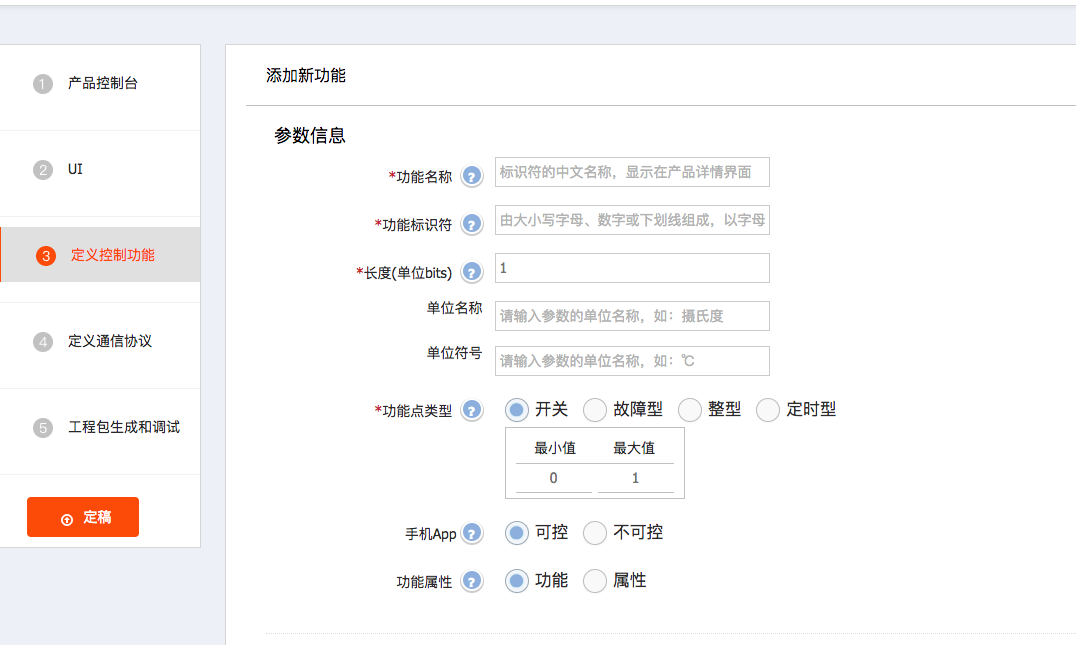Open help icon next to 功能属性
The image size is (1076, 645).
(471, 581)
